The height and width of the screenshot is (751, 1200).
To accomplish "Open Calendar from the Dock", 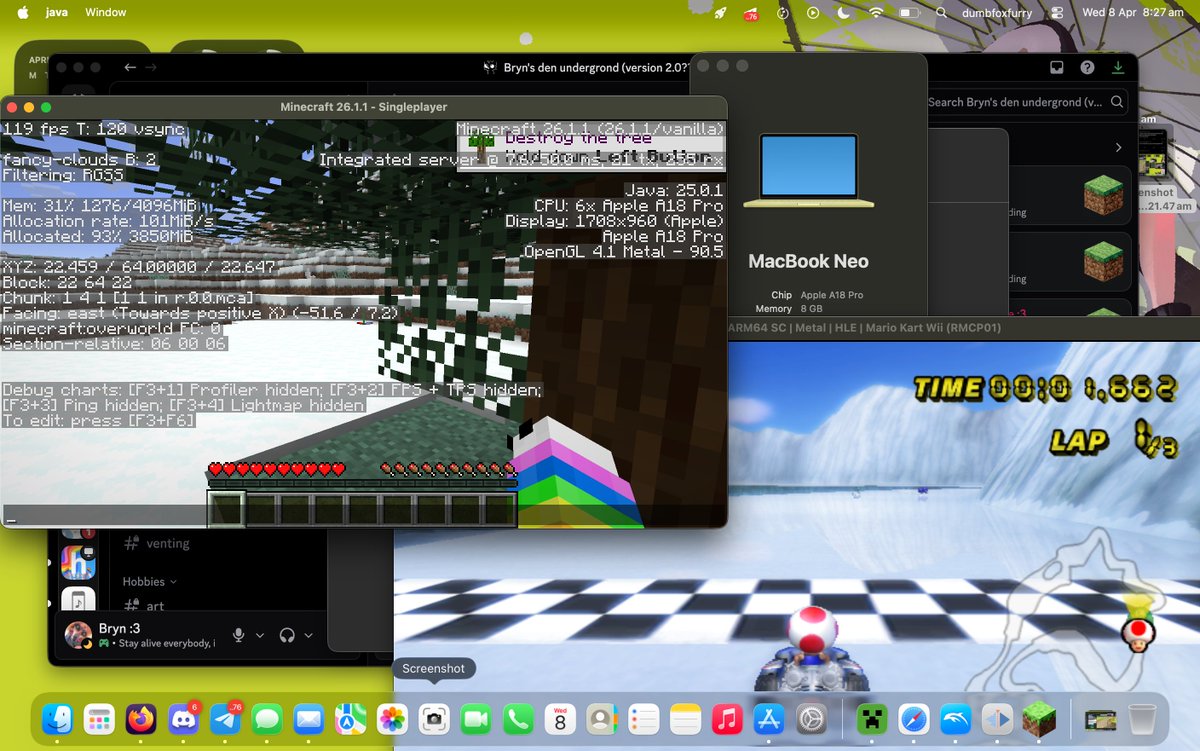I will 560,718.
